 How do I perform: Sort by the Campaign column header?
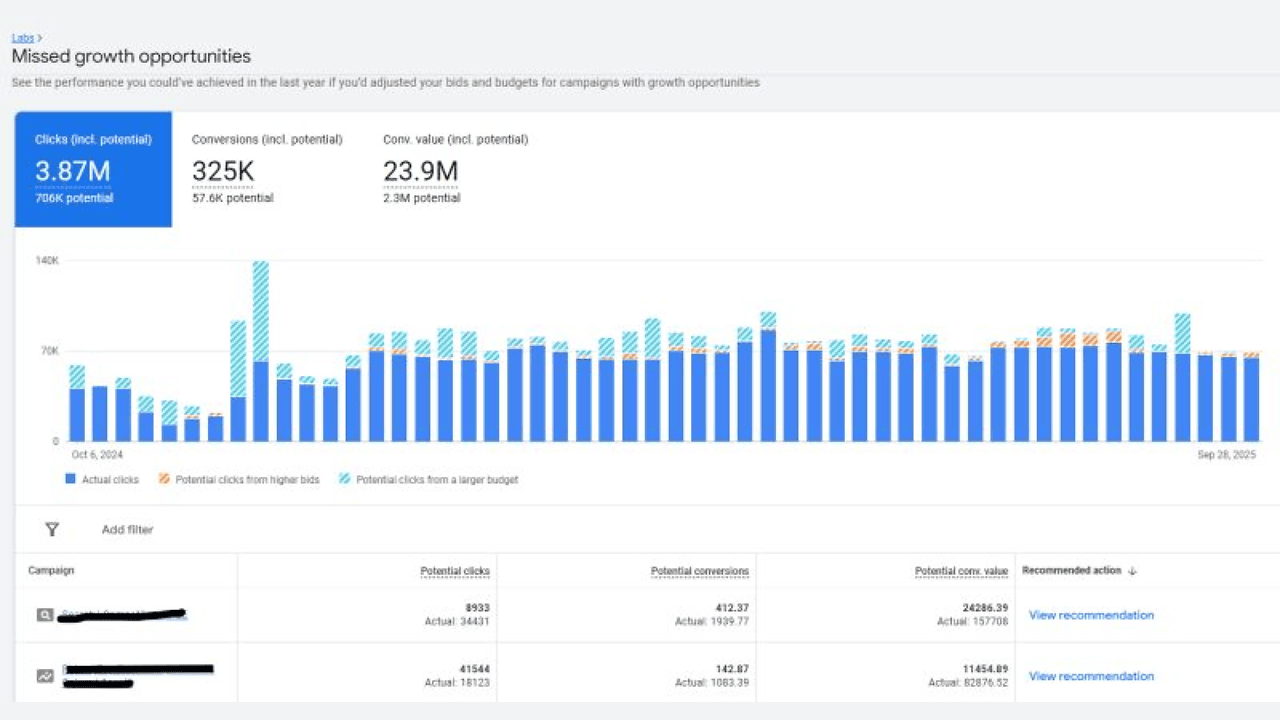[x=51, y=570]
